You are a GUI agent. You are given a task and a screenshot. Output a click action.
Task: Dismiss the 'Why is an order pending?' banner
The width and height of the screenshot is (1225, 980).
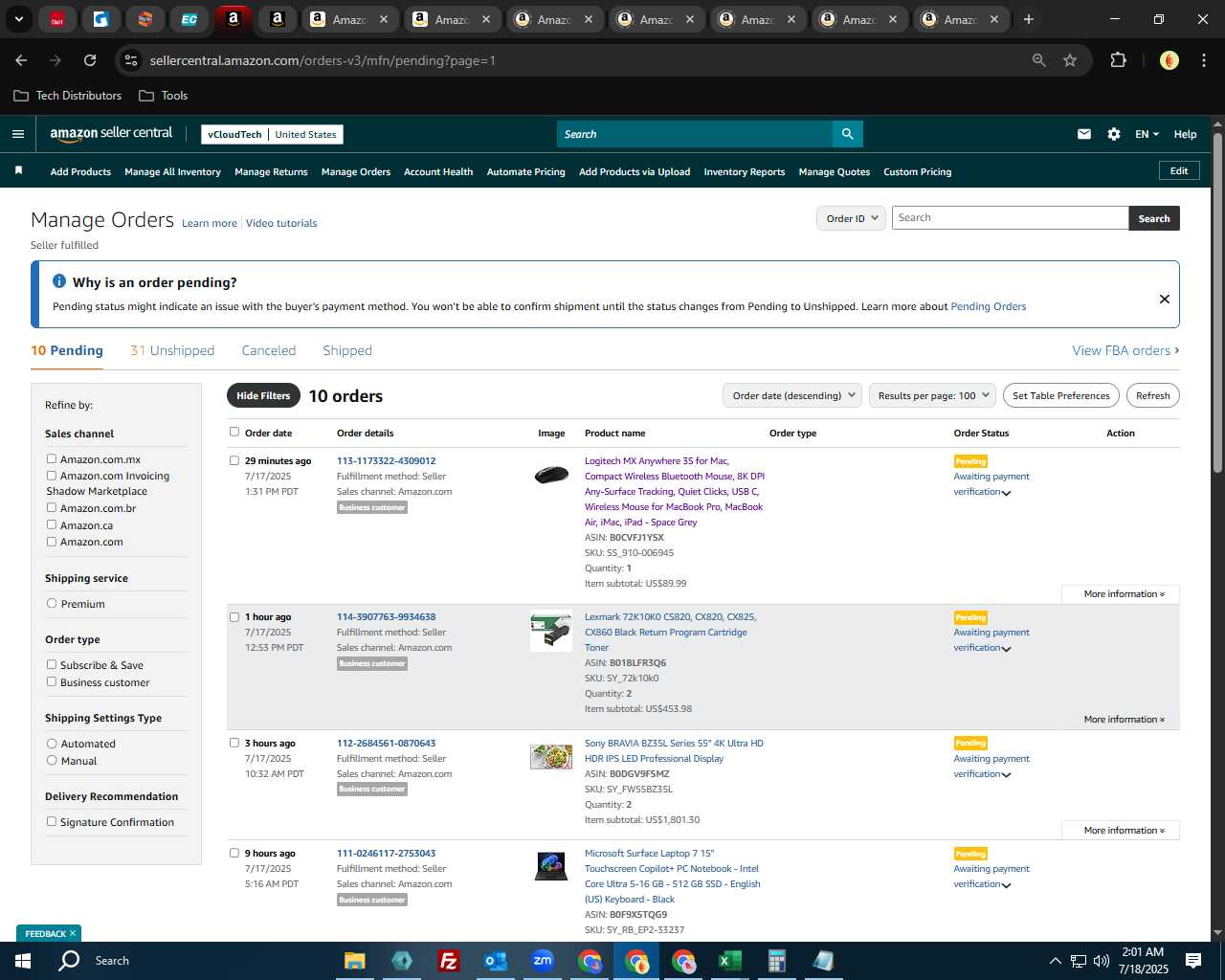pos(1164,299)
